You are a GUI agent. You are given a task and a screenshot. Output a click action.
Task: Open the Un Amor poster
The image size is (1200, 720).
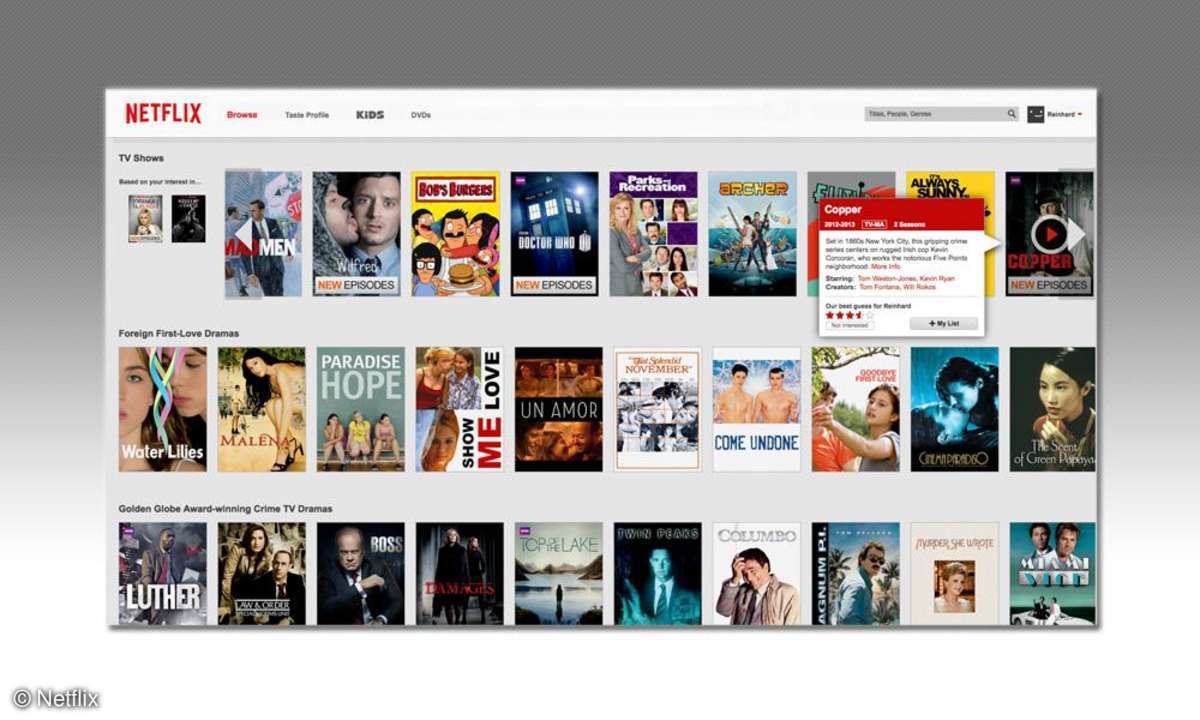click(559, 409)
